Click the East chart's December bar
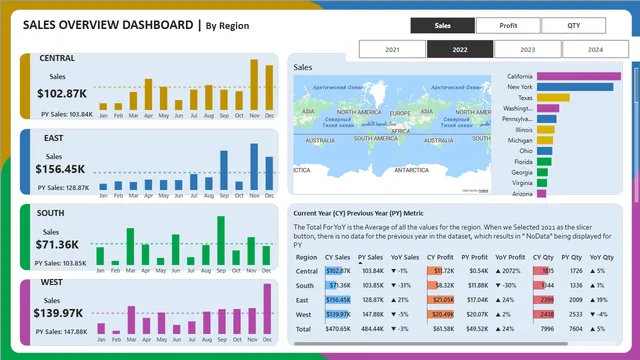 (x=269, y=173)
